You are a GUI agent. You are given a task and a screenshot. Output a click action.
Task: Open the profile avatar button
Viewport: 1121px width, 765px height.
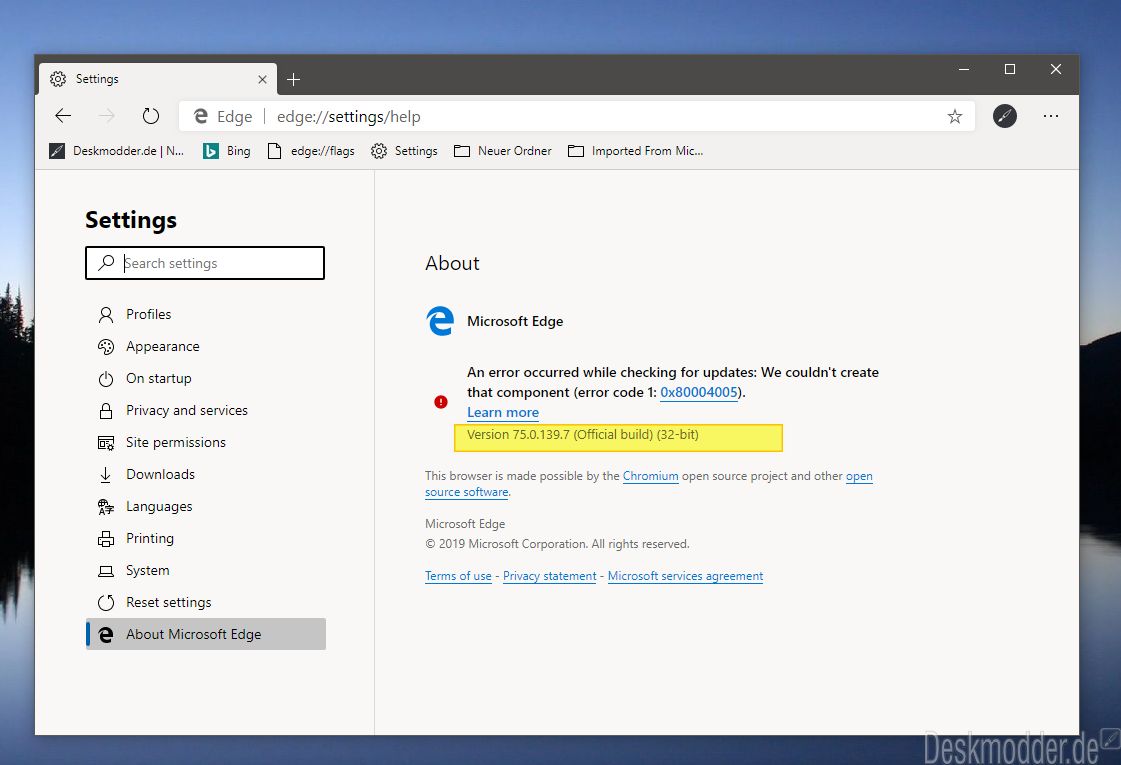tap(1004, 116)
